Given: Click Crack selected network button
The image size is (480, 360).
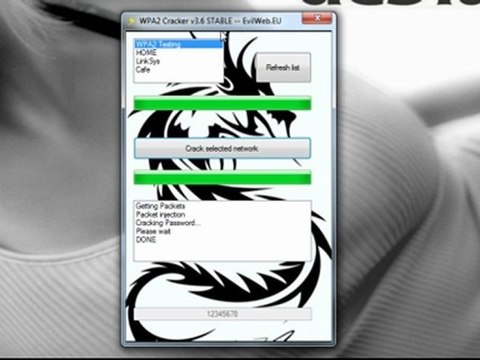Looking at the screenshot, I should [x=222, y=148].
